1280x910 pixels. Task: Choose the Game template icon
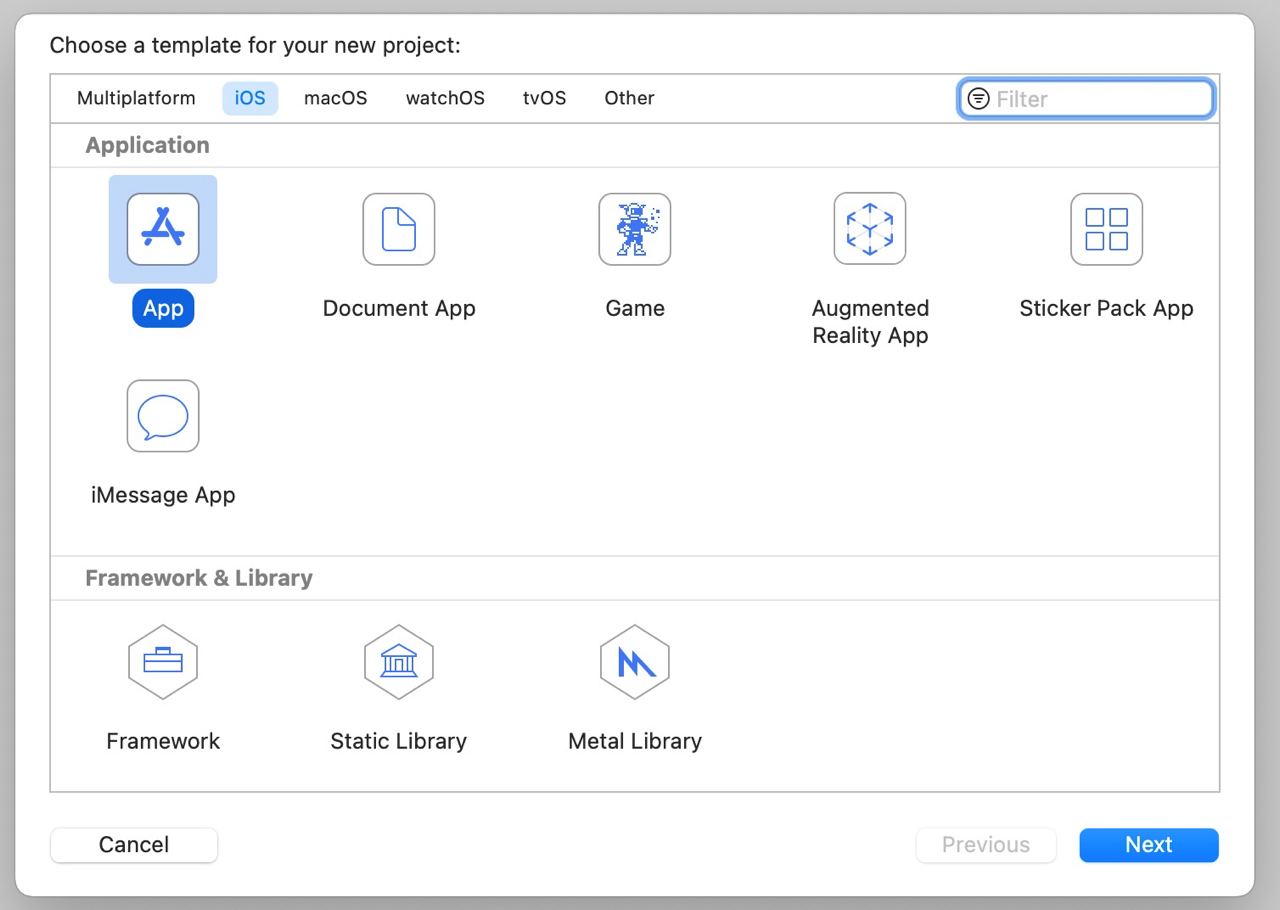pos(635,229)
